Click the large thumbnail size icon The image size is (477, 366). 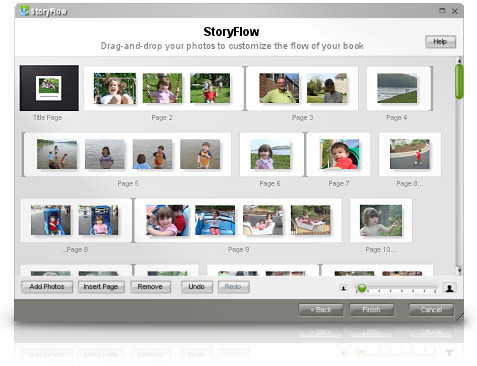point(449,288)
